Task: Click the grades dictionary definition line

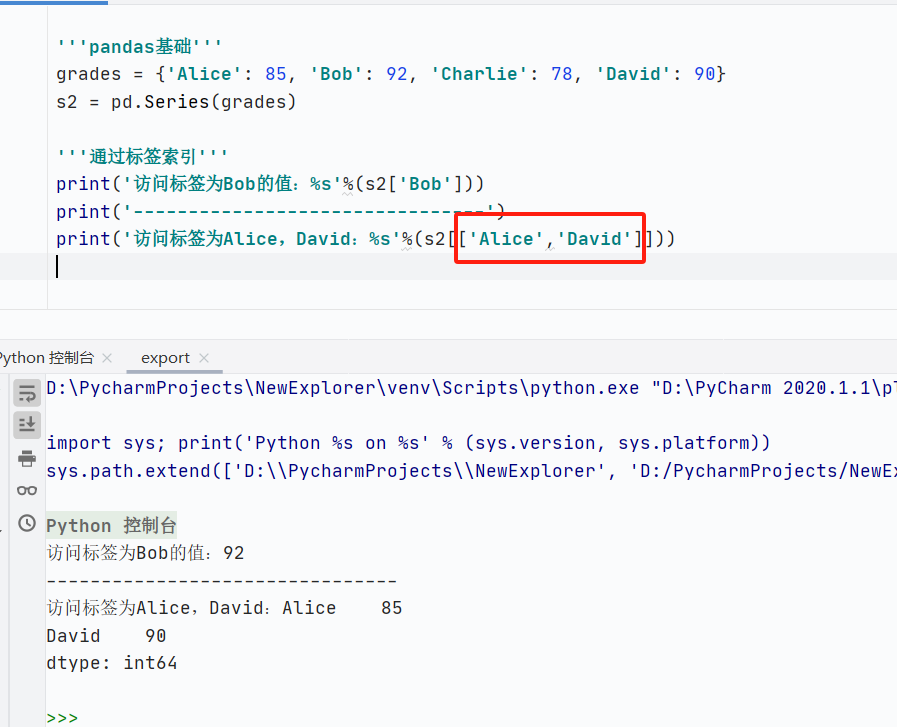Action: (391, 74)
